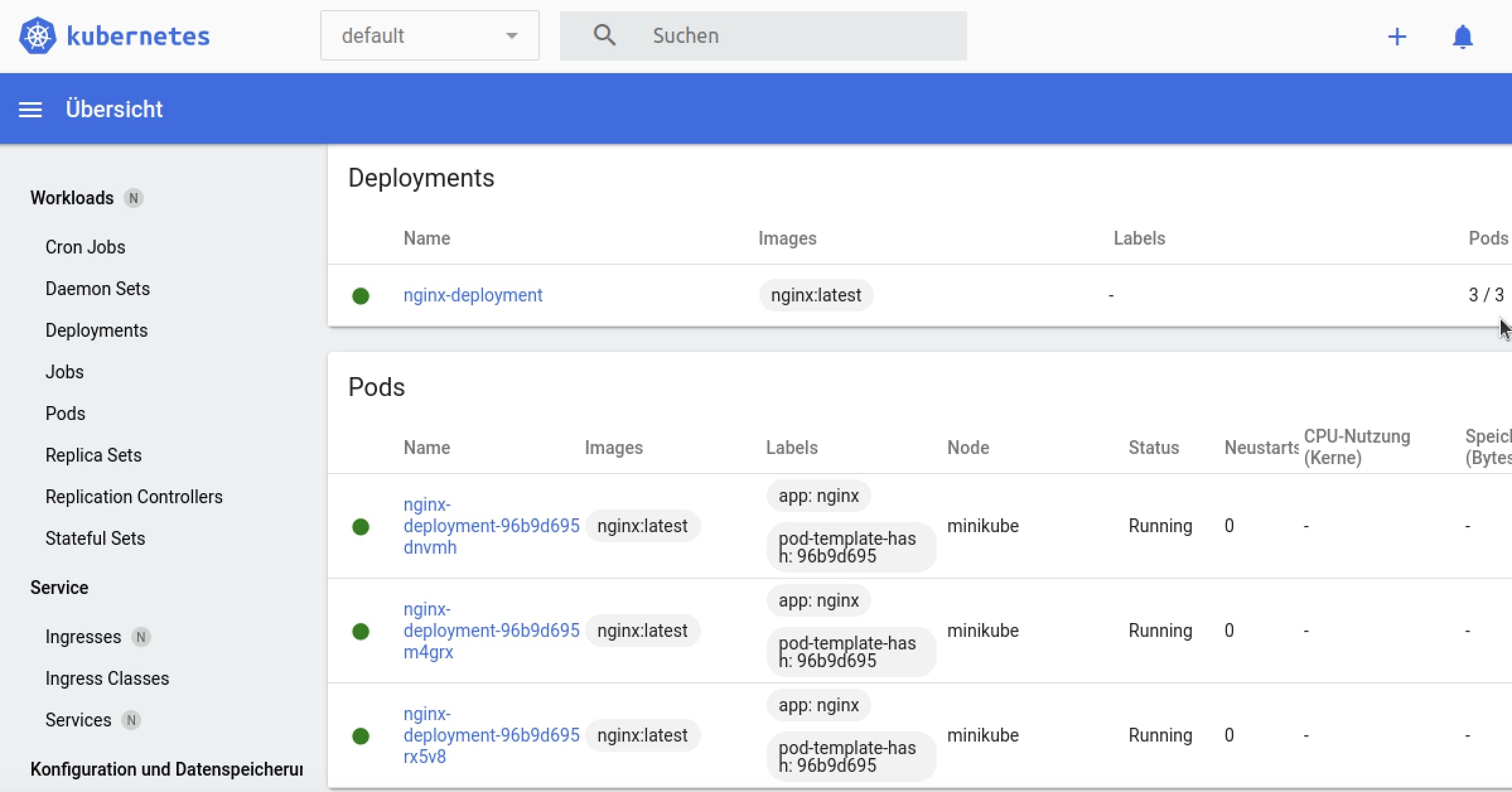Viewport: 1512px width, 792px height.
Task: Click nginx:latest chip in Deployments table
Action: [816, 295]
